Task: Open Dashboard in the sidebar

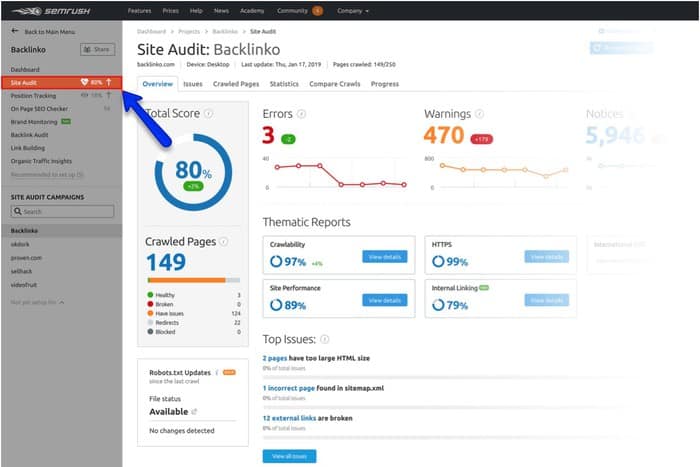Action: 25,69
